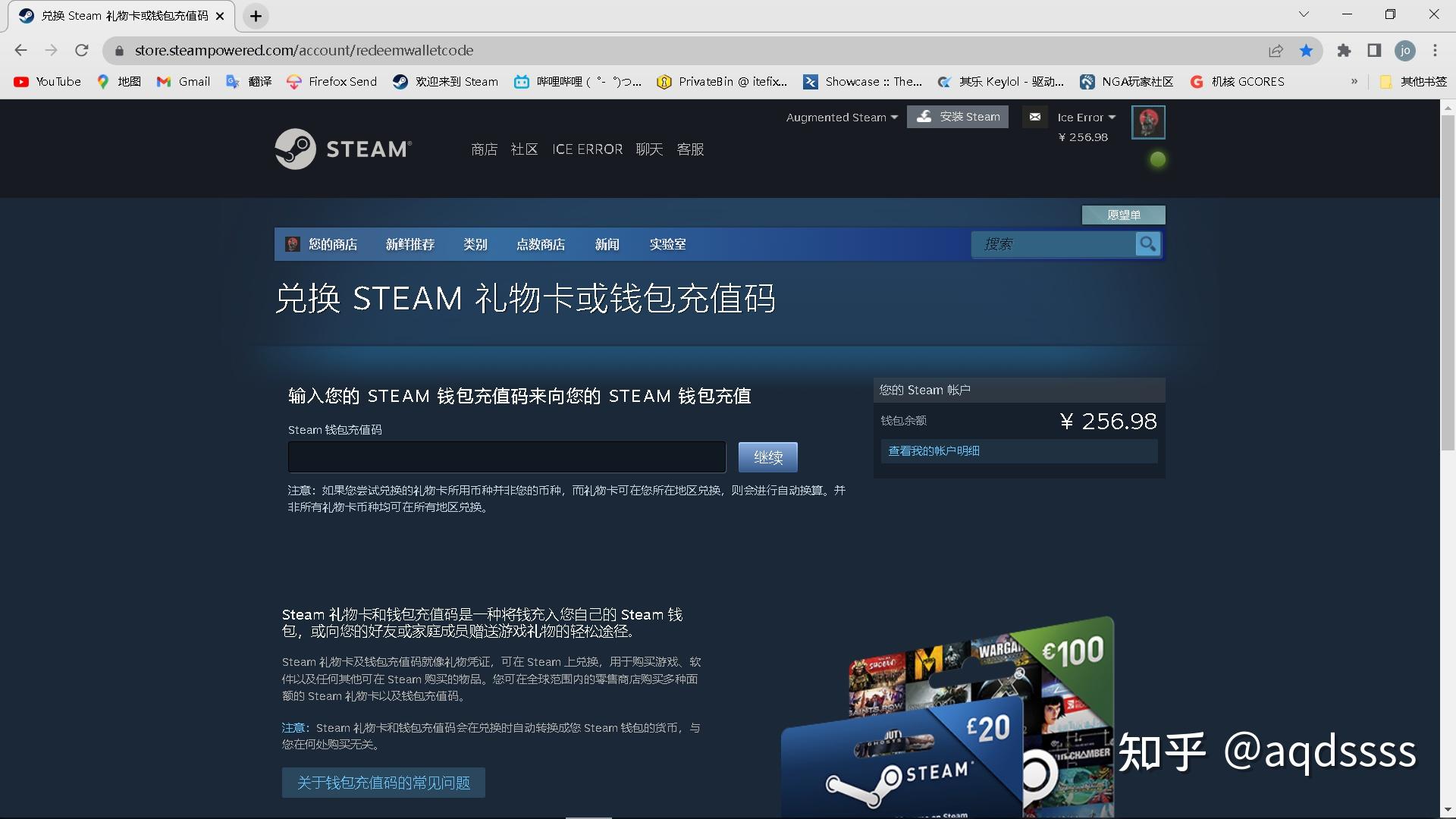
Task: Click the bookmark star in the address bar
Action: click(1307, 50)
